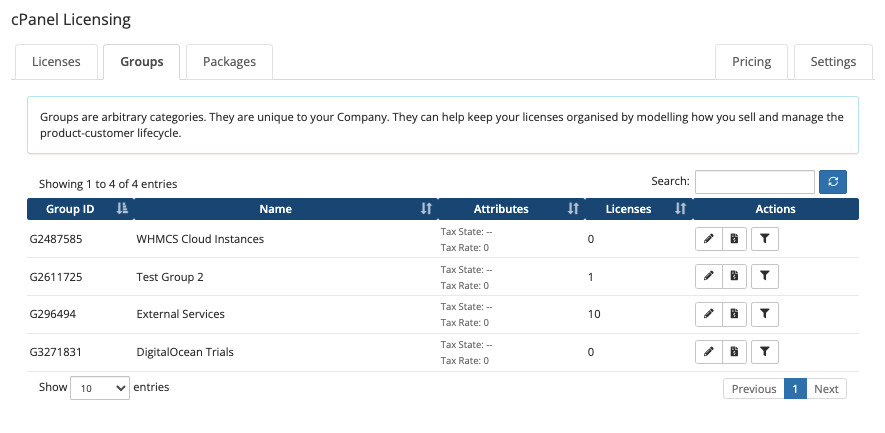Filter licenses by External Services group
This screenshot has height=433, width=885.
tap(765, 314)
